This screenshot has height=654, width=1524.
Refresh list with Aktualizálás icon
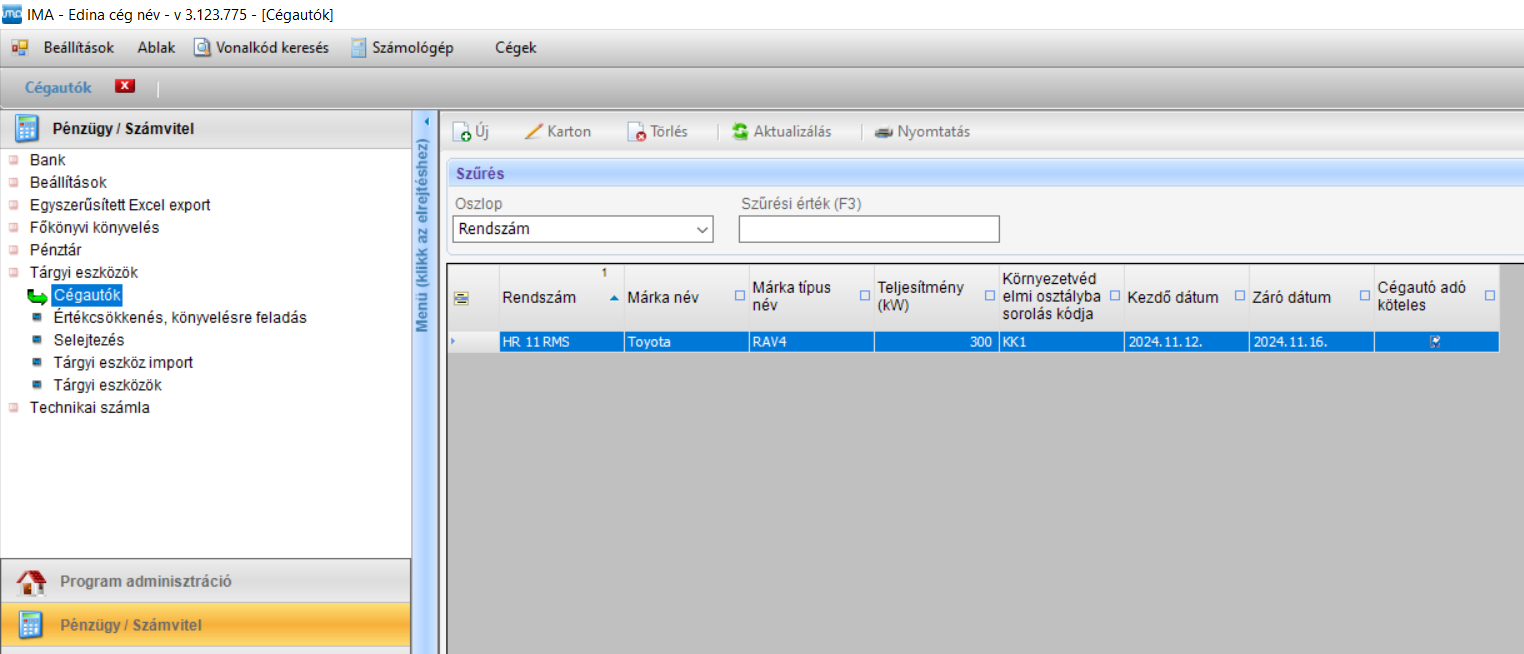[740, 132]
